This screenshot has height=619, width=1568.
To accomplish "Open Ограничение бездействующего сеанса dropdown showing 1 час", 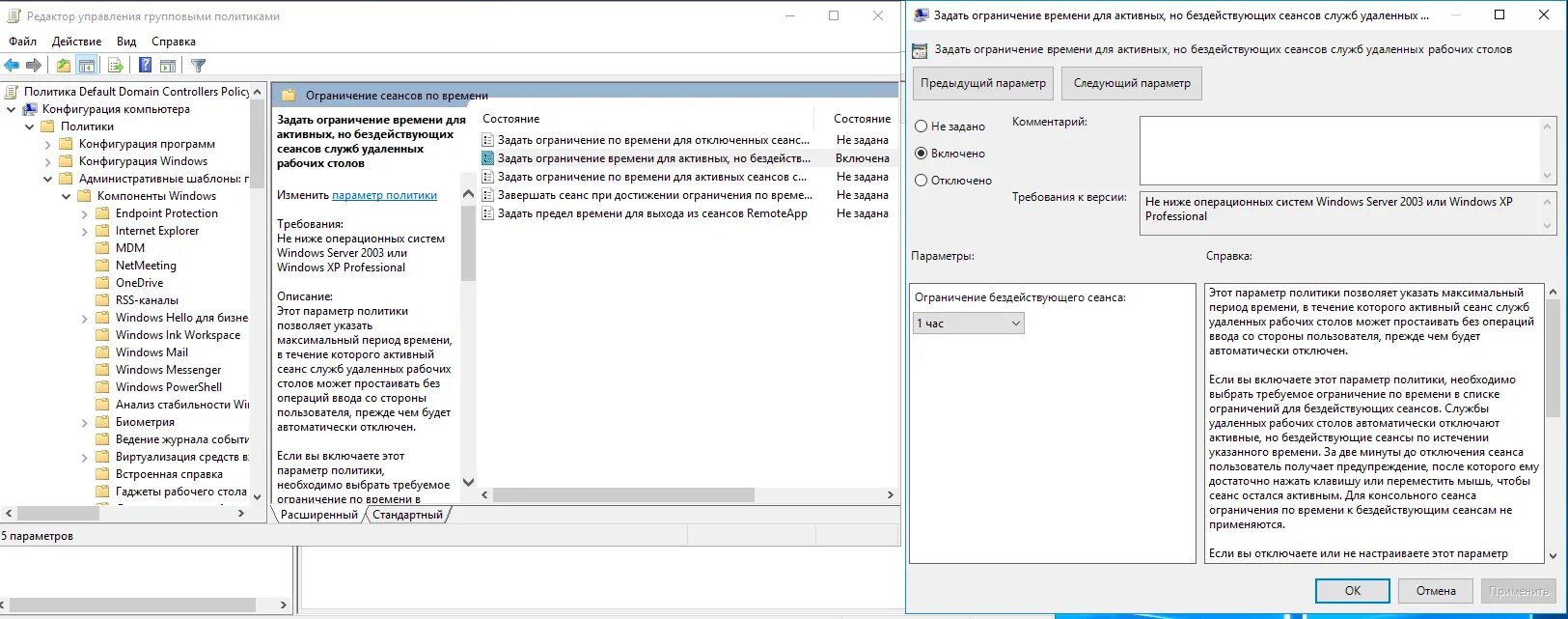I will 969,324.
